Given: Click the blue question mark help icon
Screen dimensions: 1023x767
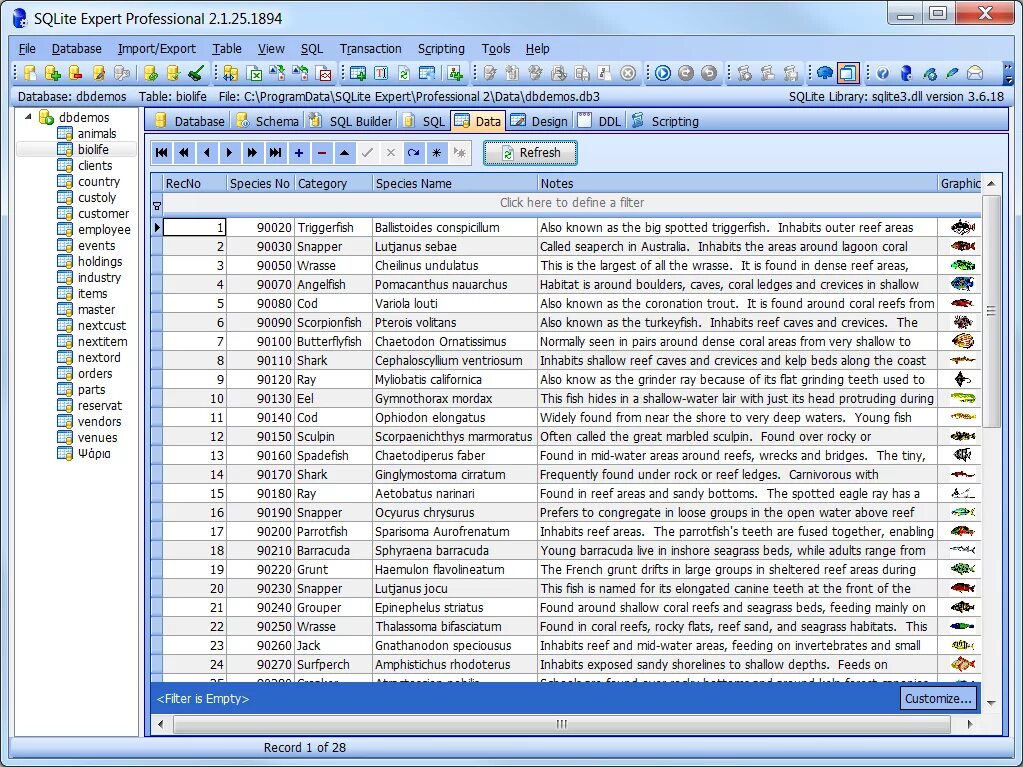Looking at the screenshot, I should (882, 73).
